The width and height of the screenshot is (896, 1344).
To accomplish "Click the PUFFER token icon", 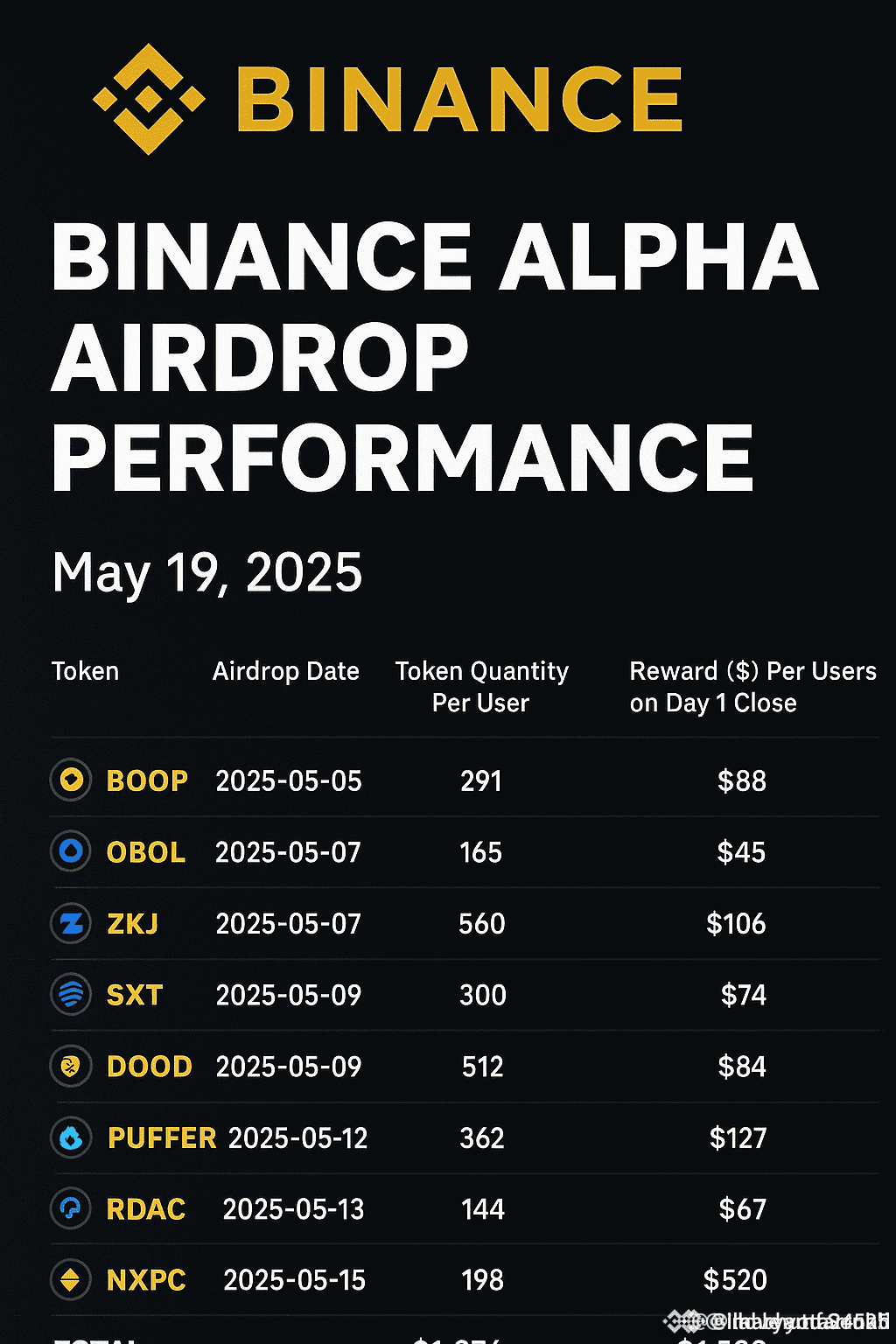I will click(71, 1137).
